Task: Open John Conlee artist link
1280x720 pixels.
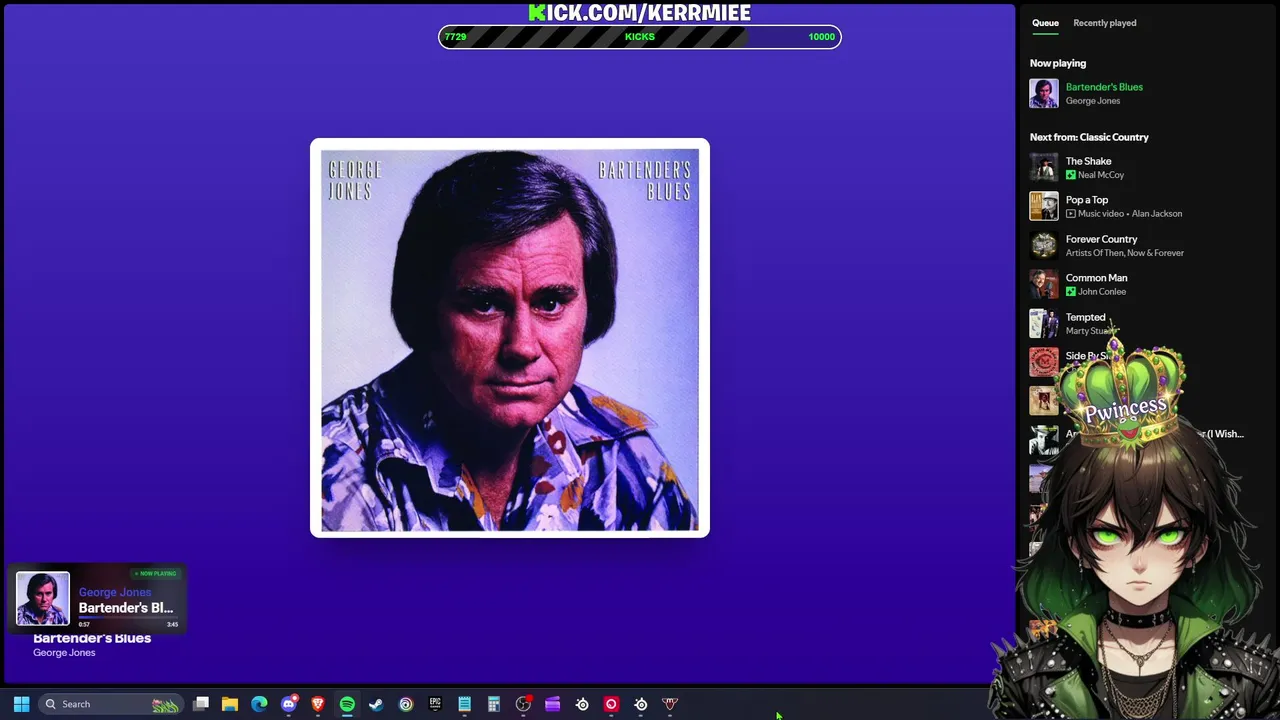Action: pos(1102,292)
